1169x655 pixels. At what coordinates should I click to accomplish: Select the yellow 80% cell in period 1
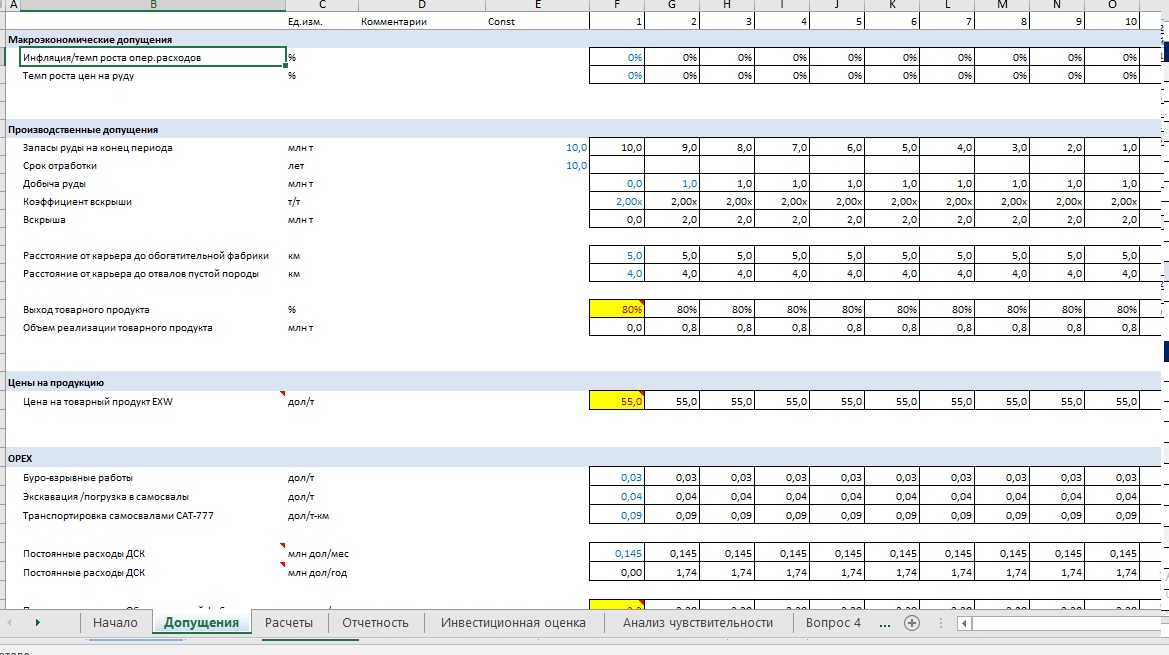(617, 309)
